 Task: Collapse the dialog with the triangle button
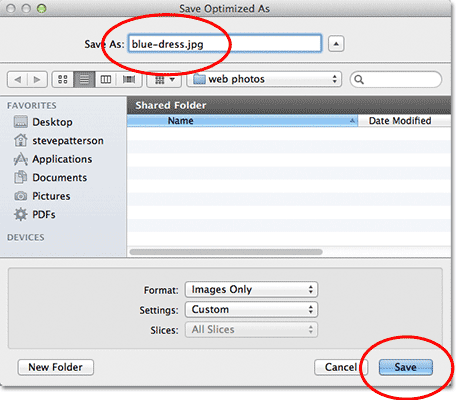click(x=336, y=44)
